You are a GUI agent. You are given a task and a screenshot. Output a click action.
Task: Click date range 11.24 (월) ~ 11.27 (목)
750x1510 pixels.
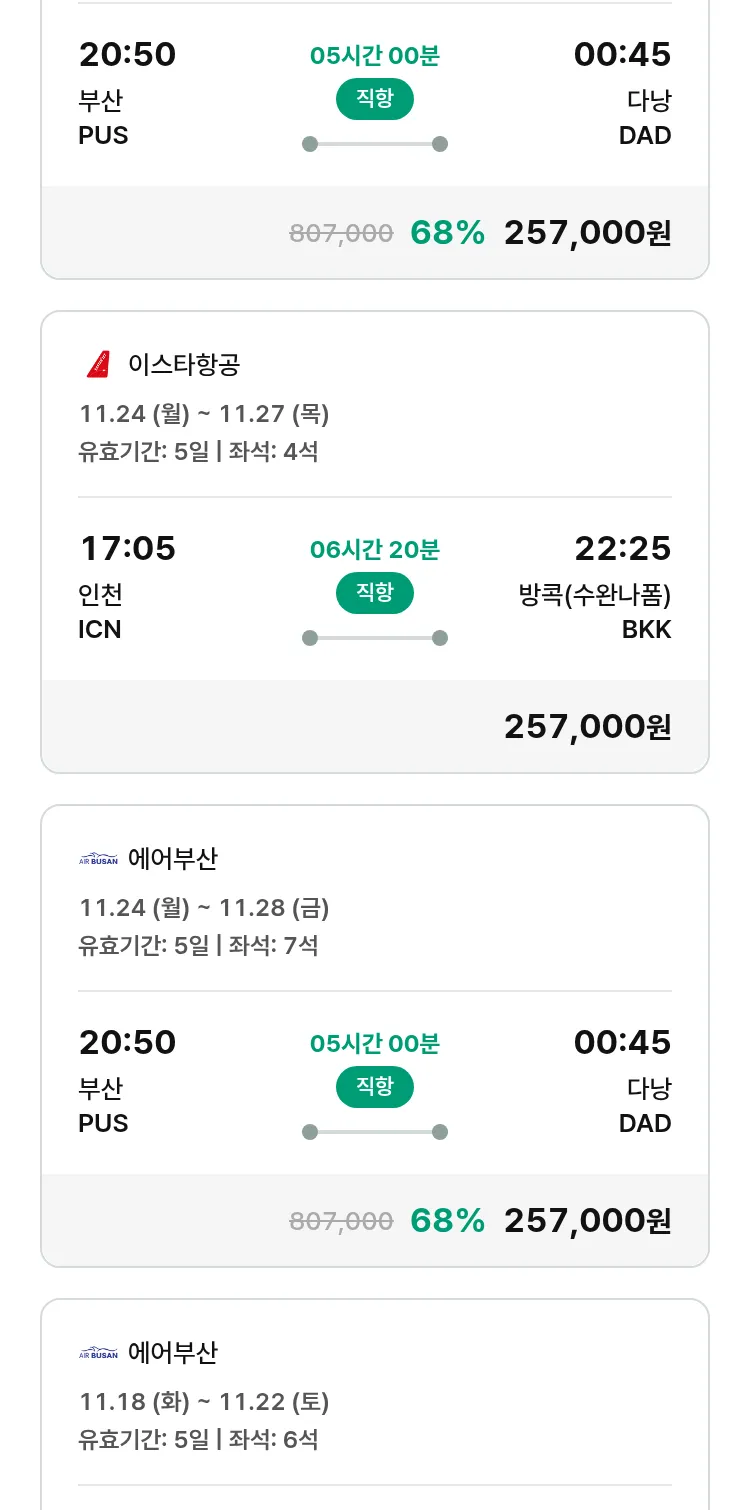(x=204, y=414)
